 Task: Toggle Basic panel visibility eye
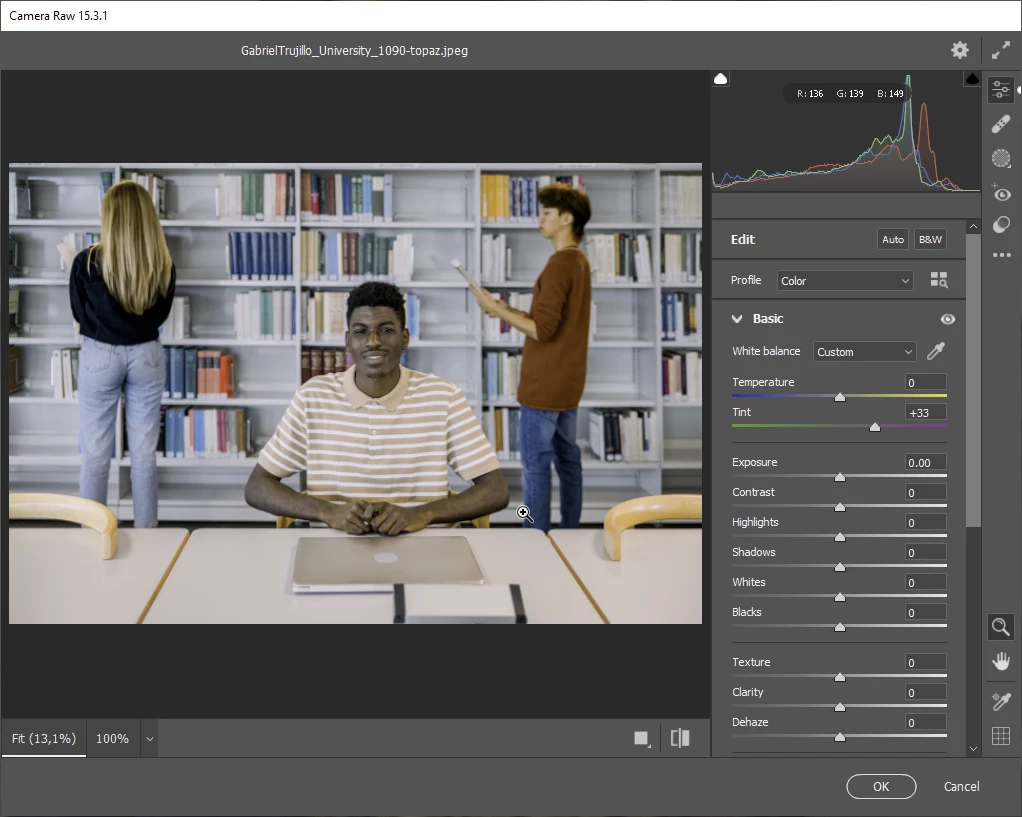click(948, 319)
